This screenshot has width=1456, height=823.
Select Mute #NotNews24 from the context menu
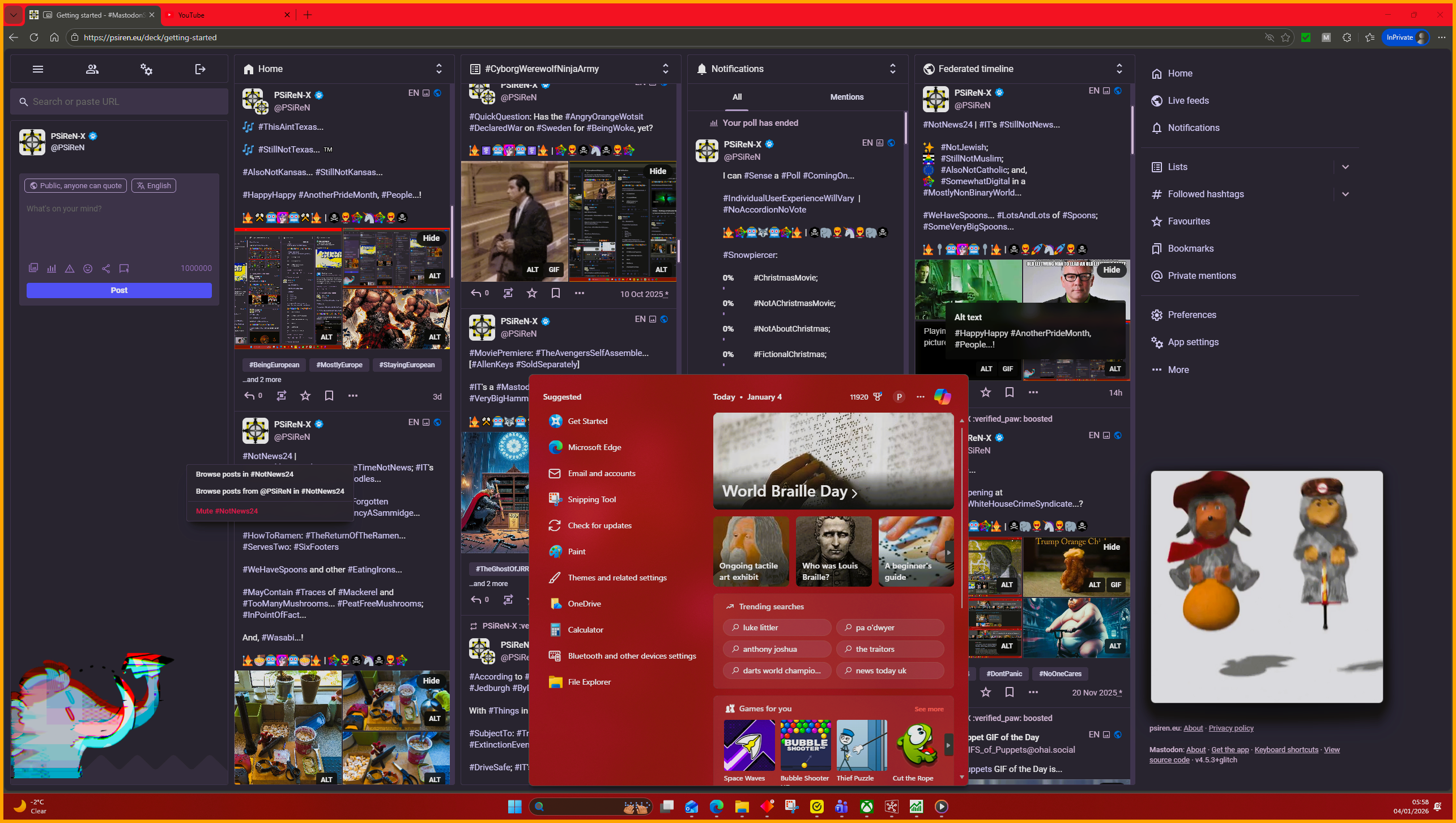[x=227, y=511]
